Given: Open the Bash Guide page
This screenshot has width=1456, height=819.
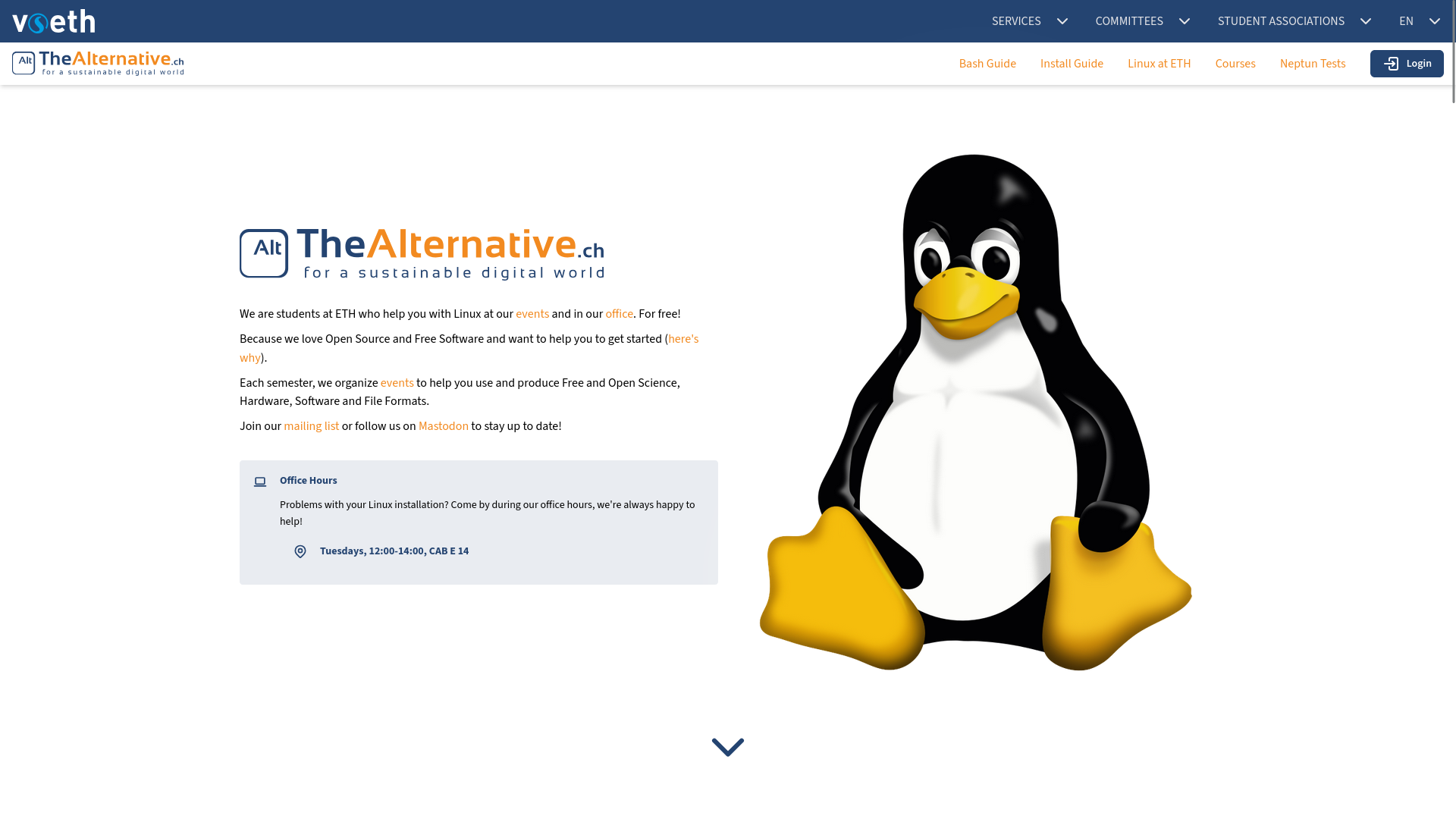Looking at the screenshot, I should [x=987, y=64].
